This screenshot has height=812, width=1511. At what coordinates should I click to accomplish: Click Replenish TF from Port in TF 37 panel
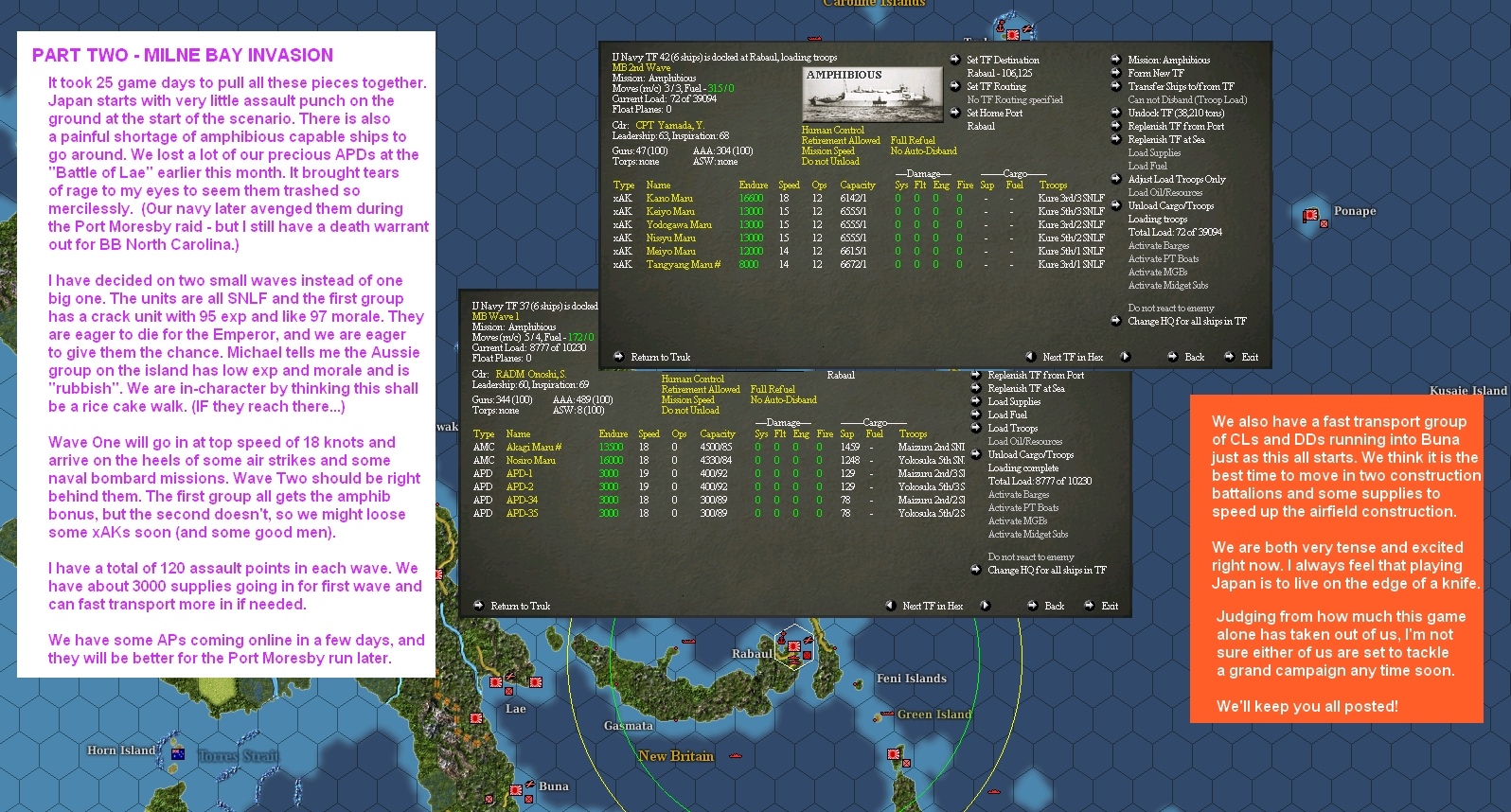976,375
